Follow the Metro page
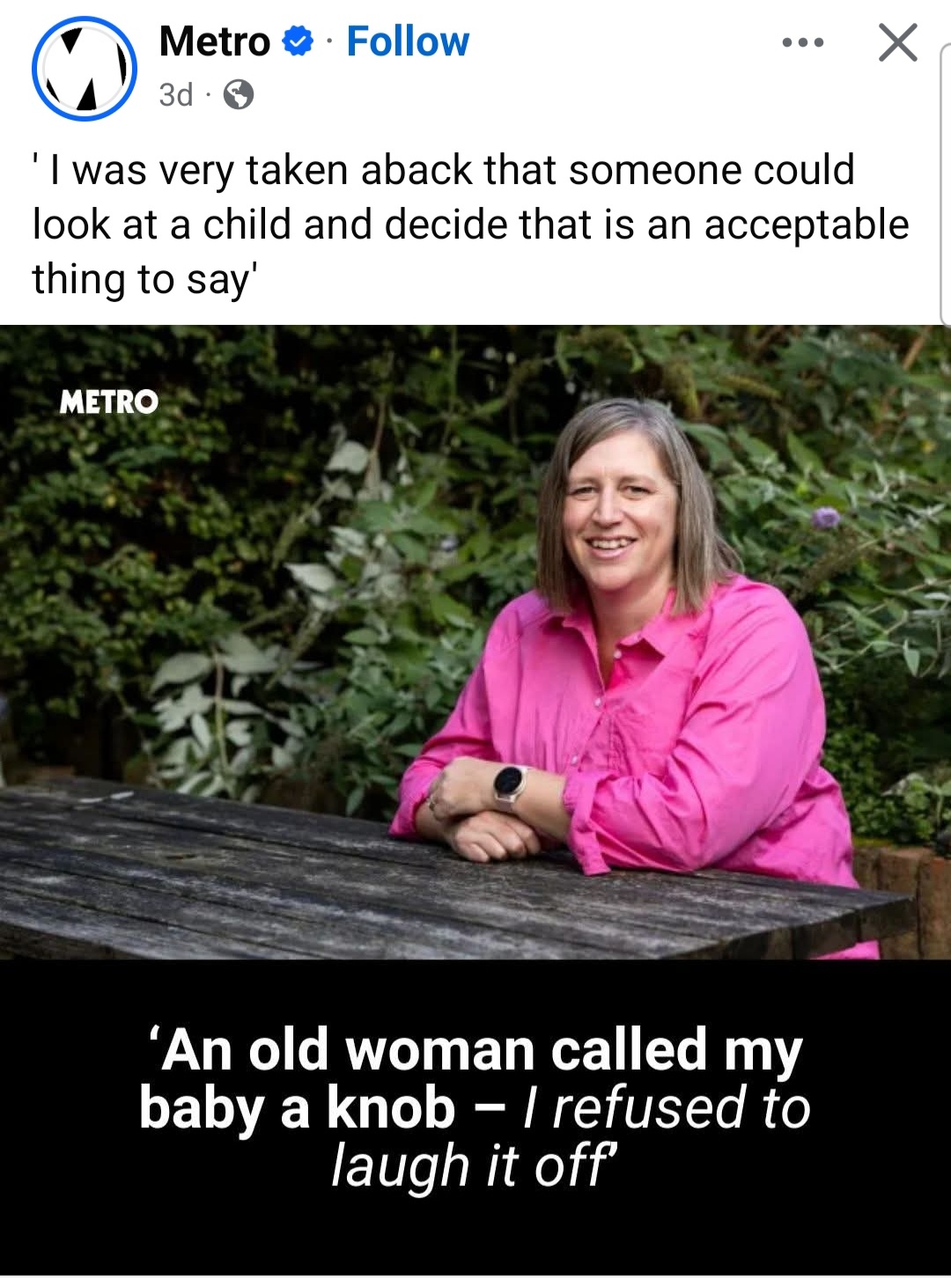This screenshot has height=1288, width=951. click(x=408, y=41)
